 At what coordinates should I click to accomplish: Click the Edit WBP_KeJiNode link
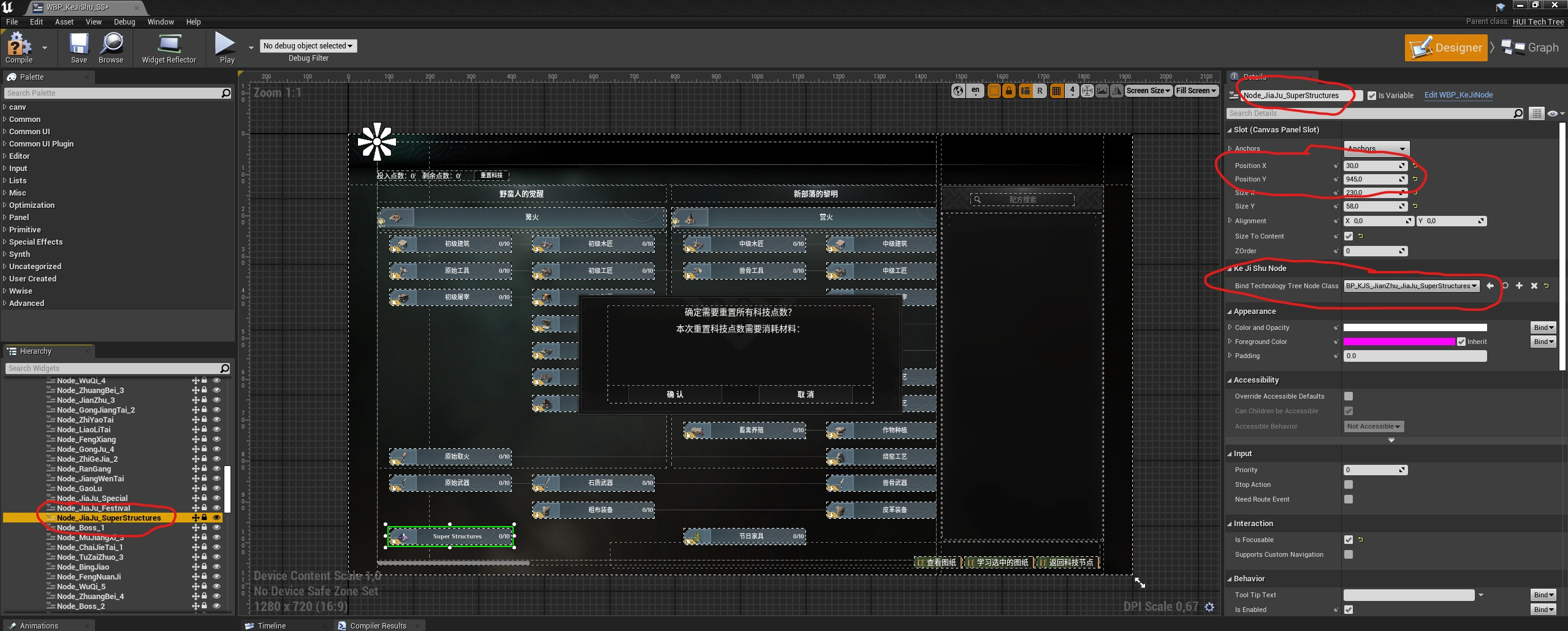pos(1458,95)
